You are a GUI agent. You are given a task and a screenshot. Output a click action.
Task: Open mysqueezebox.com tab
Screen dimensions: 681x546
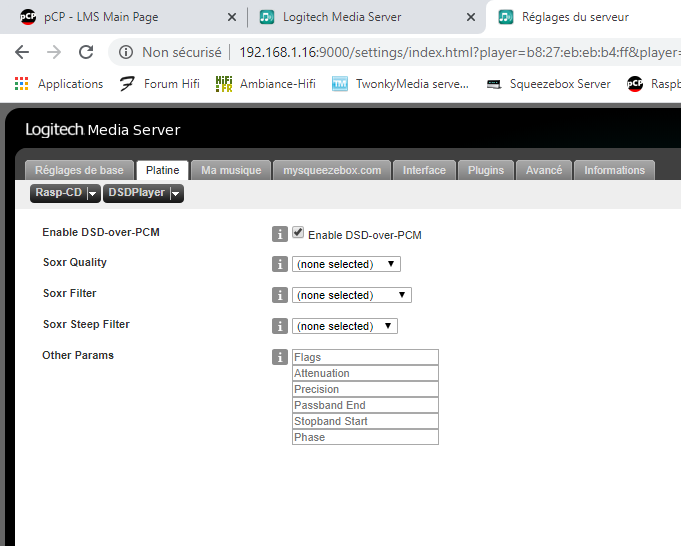pyautogui.click(x=332, y=170)
